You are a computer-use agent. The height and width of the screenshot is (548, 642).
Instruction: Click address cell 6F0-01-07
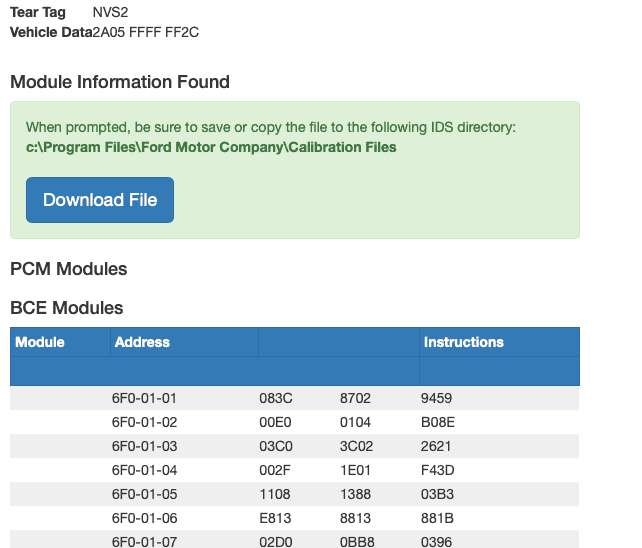pos(144,541)
